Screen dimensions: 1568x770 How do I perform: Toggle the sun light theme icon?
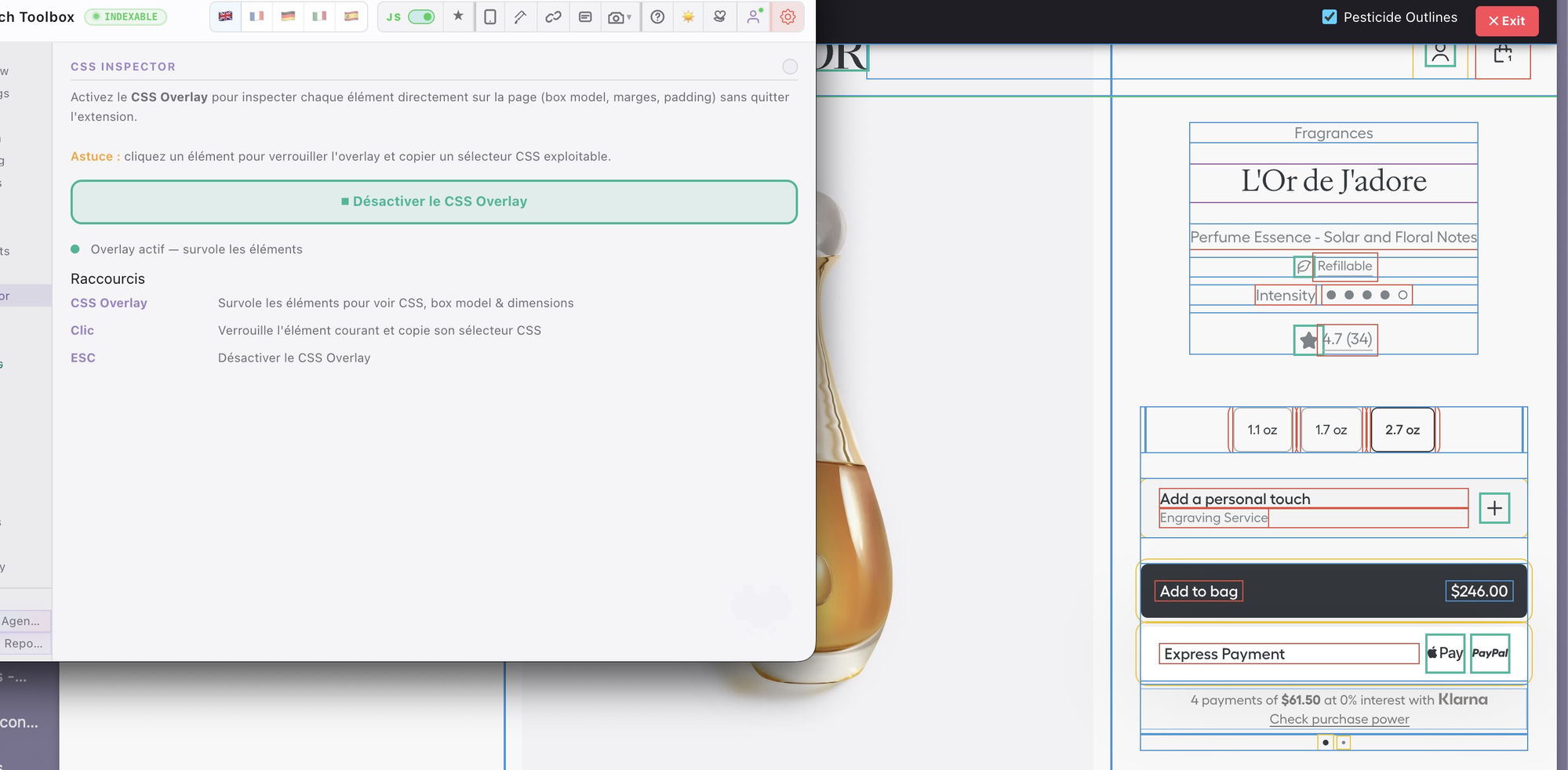pyautogui.click(x=688, y=16)
